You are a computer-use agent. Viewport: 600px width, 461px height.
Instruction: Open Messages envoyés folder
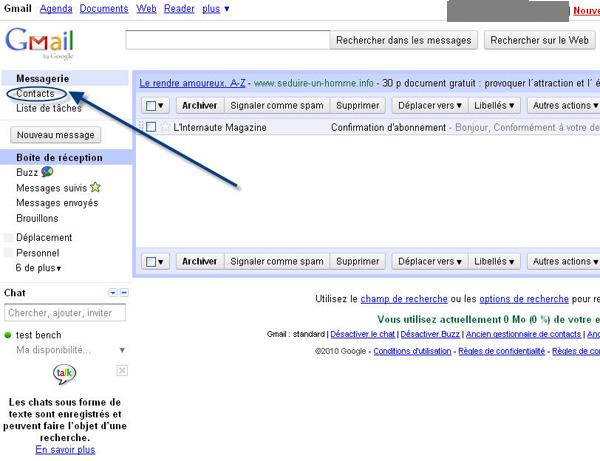pyautogui.click(x=57, y=203)
